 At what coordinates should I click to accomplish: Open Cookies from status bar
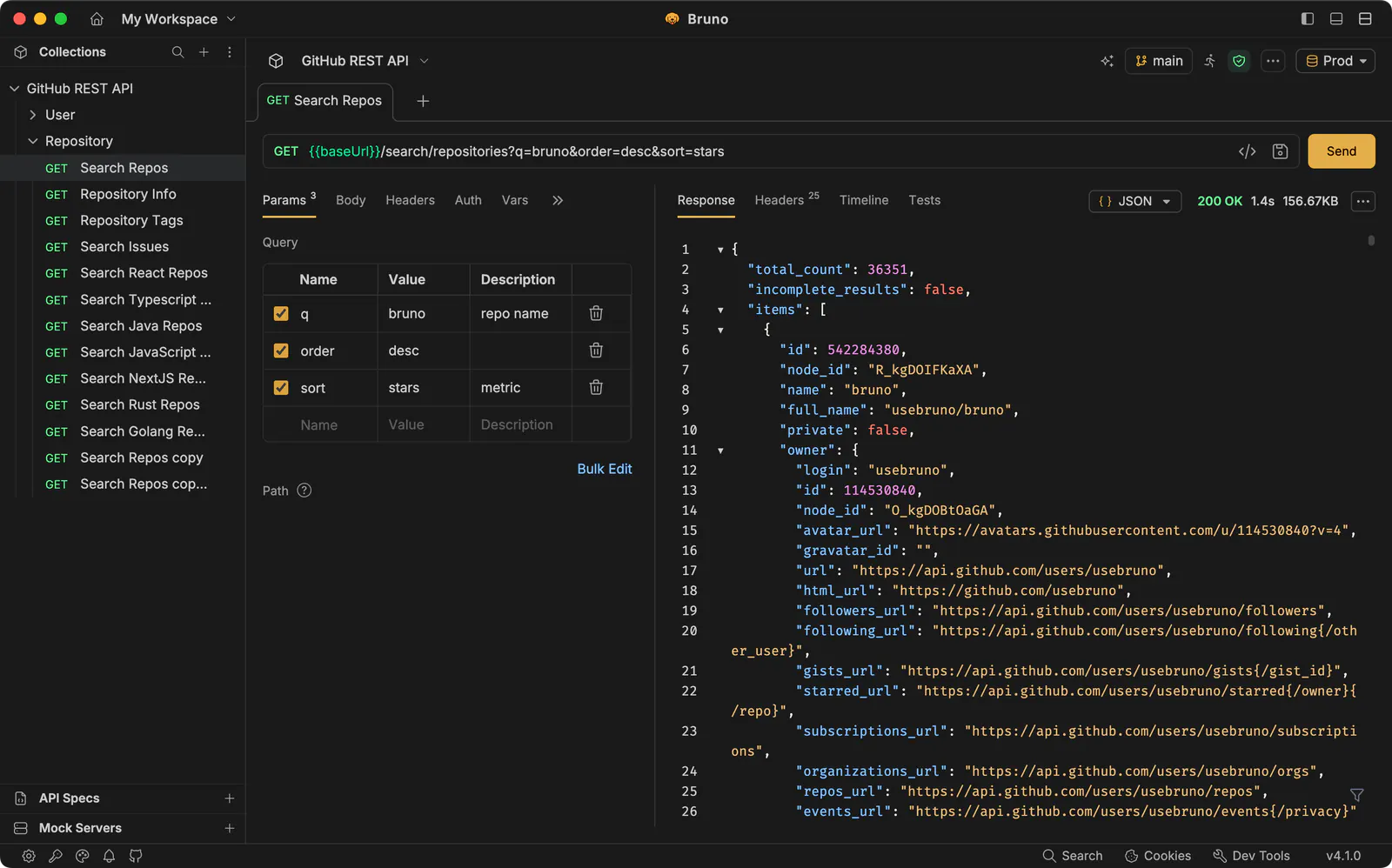coord(1158,856)
